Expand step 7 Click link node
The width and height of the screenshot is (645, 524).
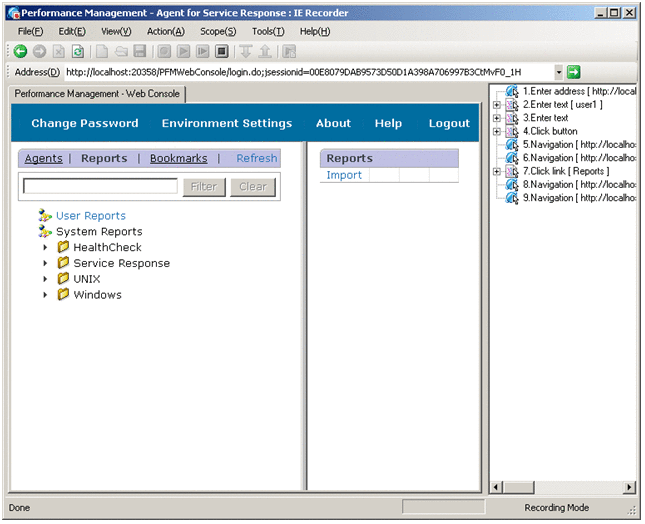point(497,171)
